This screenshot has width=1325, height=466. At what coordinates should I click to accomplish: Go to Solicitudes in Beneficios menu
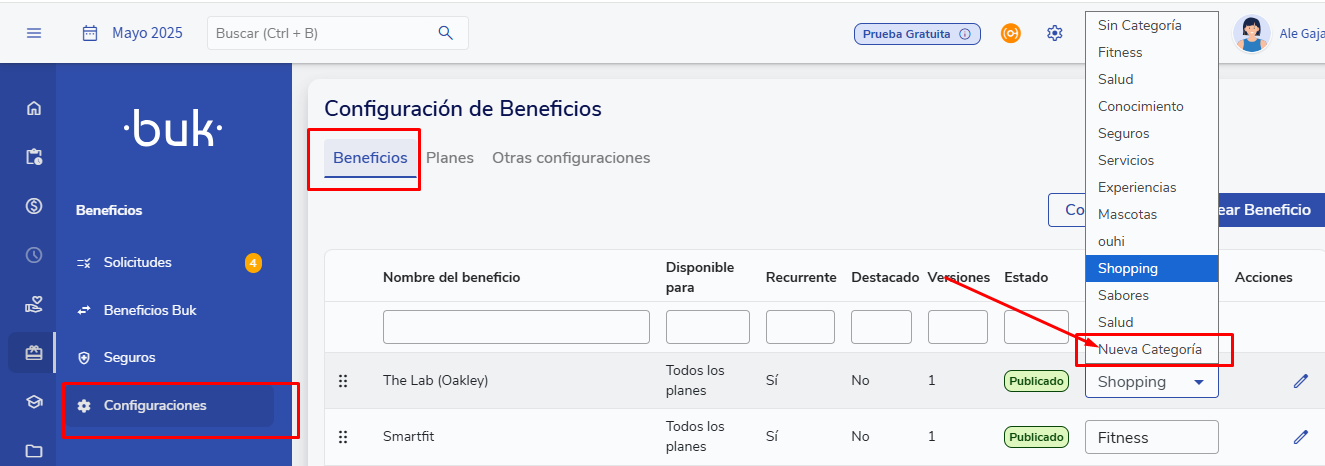[x=138, y=262]
